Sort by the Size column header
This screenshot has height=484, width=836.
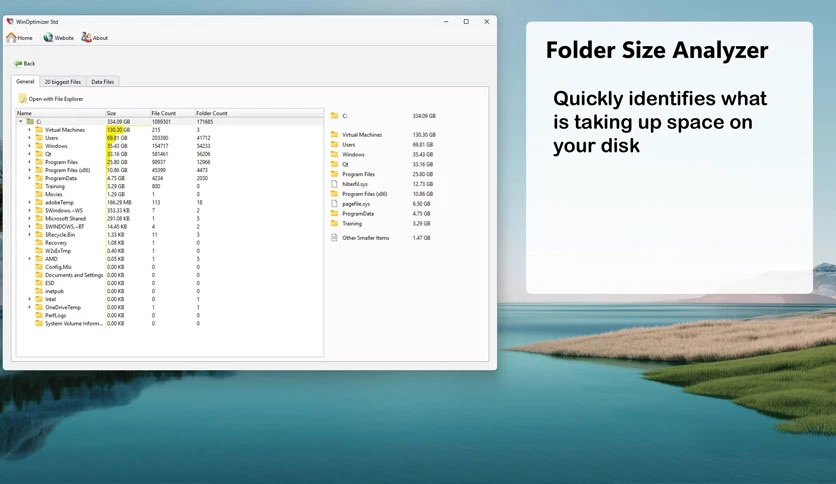click(x=128, y=113)
